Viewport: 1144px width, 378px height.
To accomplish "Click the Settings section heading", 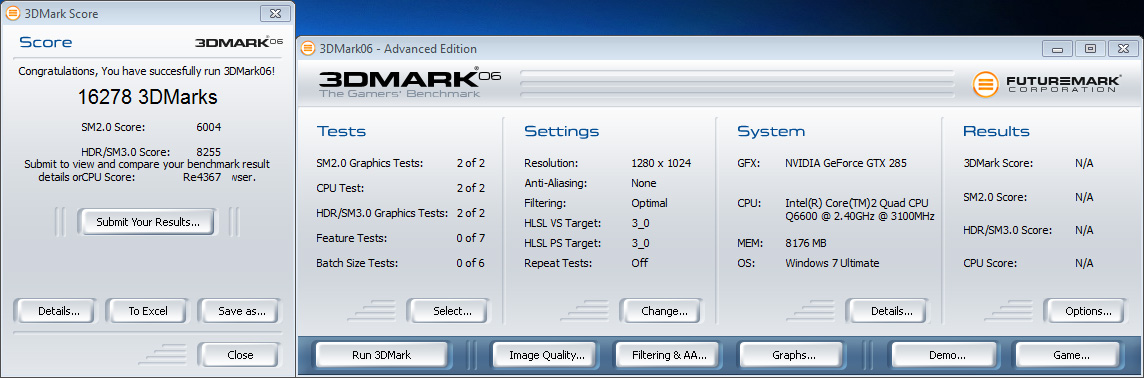I will click(561, 131).
